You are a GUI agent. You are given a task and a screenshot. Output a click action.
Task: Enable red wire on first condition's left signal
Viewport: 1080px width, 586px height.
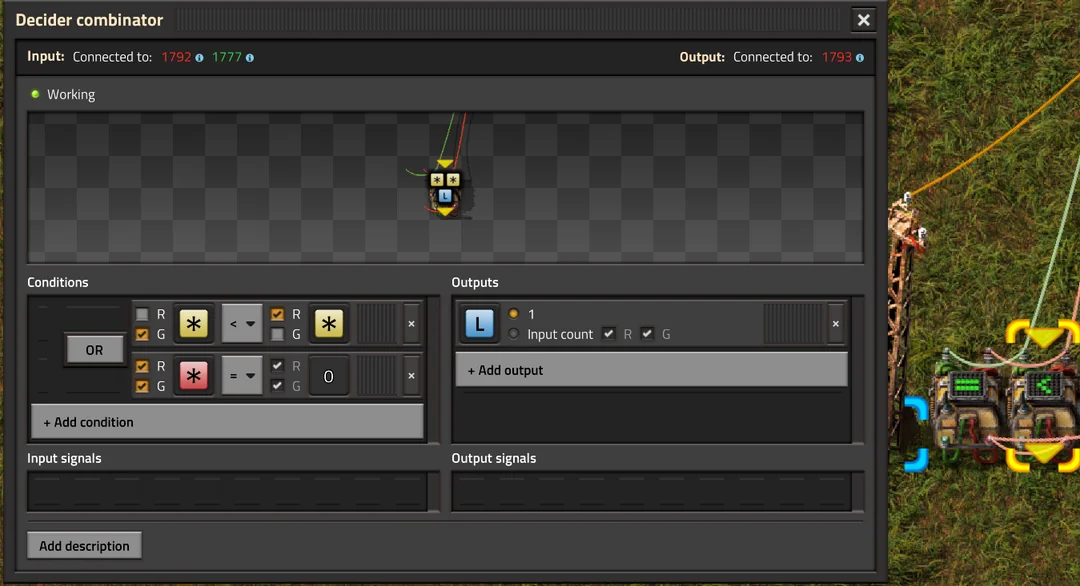pyautogui.click(x=142, y=314)
